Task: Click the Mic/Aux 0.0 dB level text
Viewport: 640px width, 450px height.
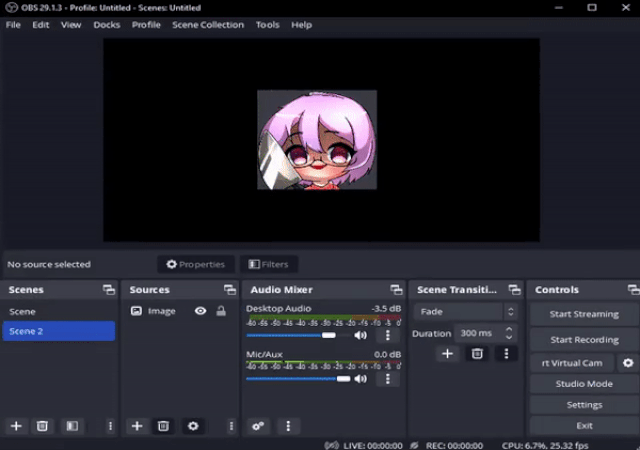Action: (387, 354)
